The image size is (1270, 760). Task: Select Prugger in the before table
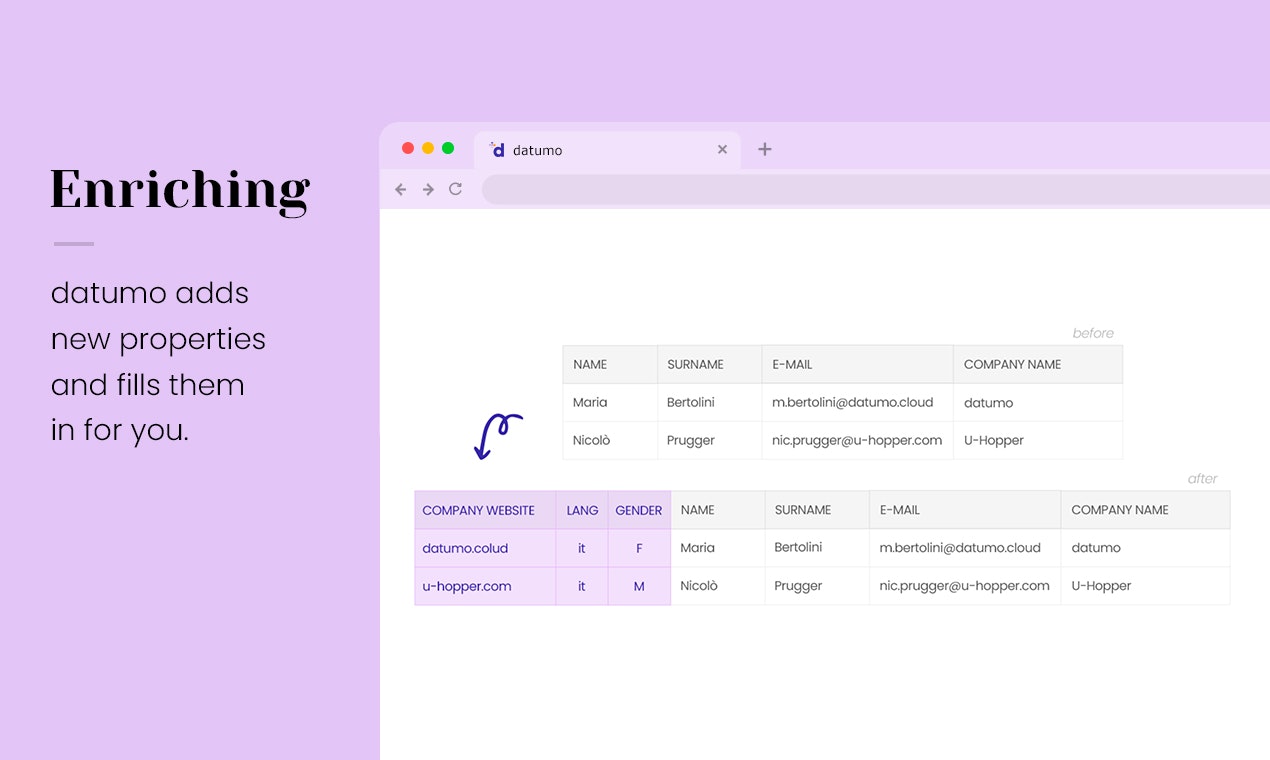pyautogui.click(x=709, y=440)
